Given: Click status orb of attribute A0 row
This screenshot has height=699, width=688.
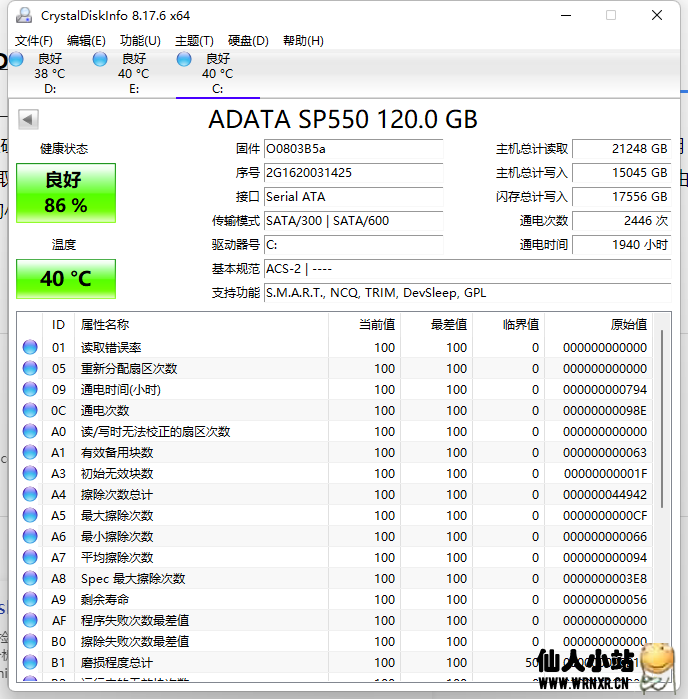Looking at the screenshot, I should pos(30,431).
